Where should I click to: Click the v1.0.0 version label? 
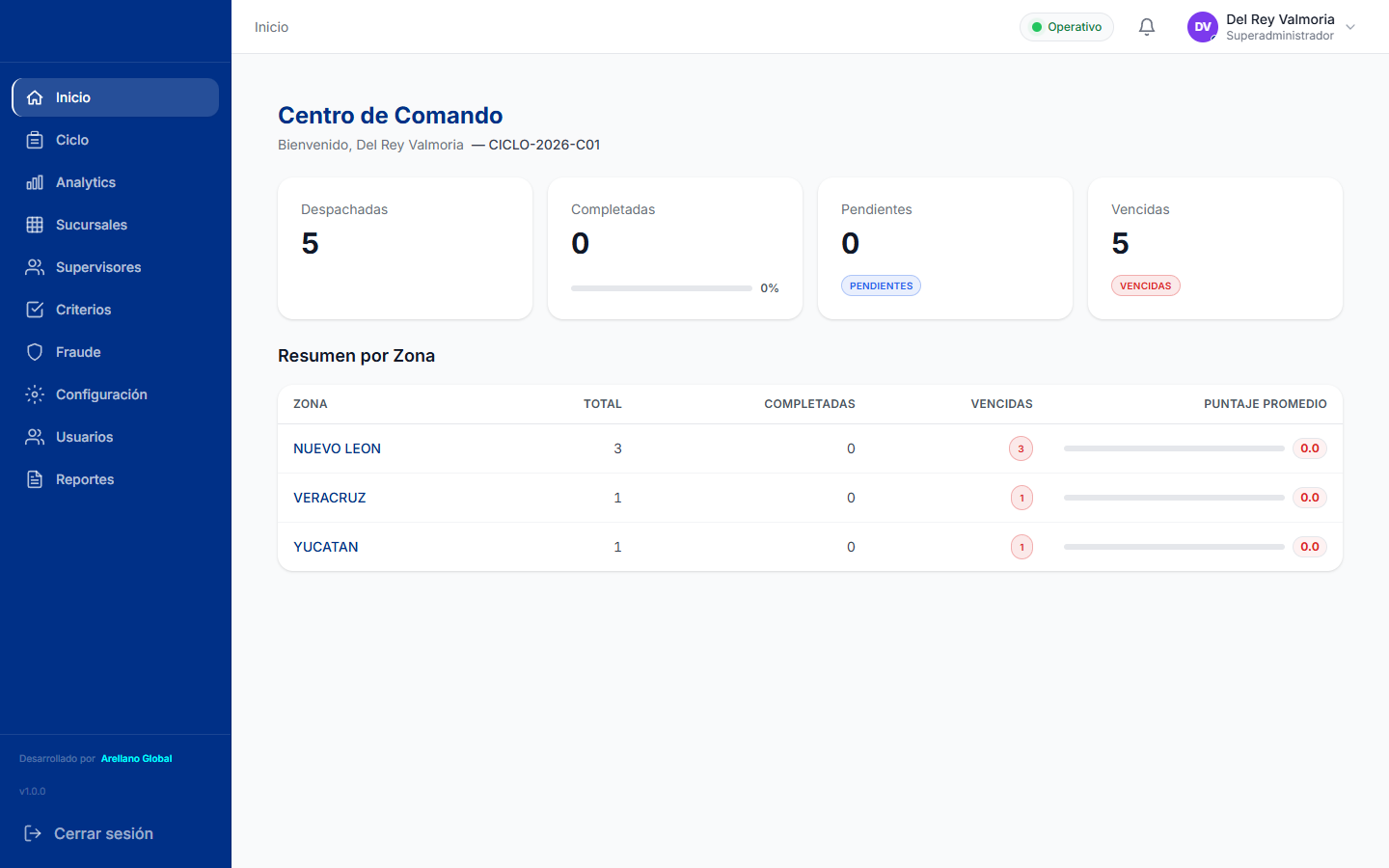(x=33, y=792)
